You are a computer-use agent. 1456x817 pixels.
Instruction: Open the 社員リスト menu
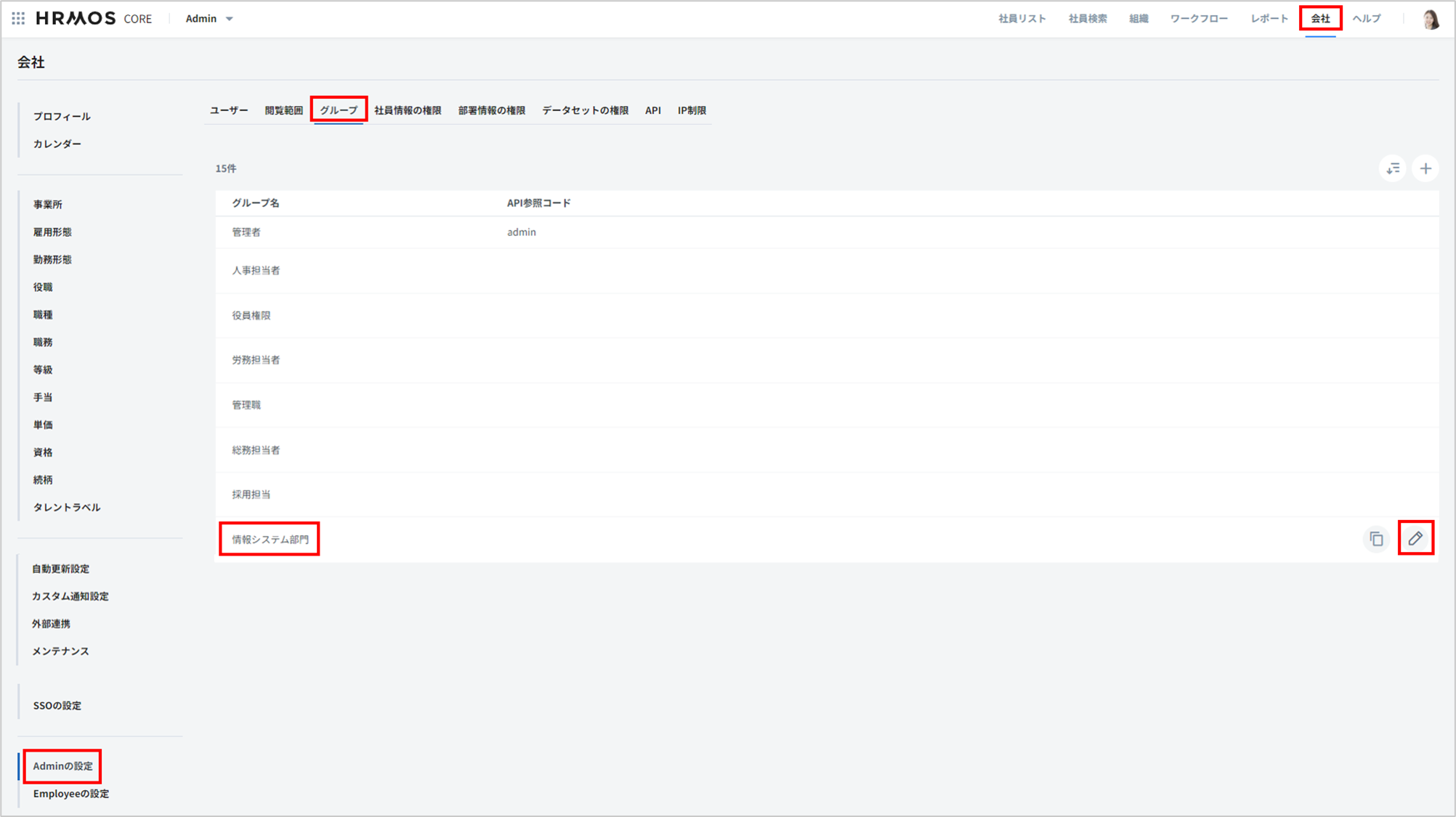pos(1022,19)
